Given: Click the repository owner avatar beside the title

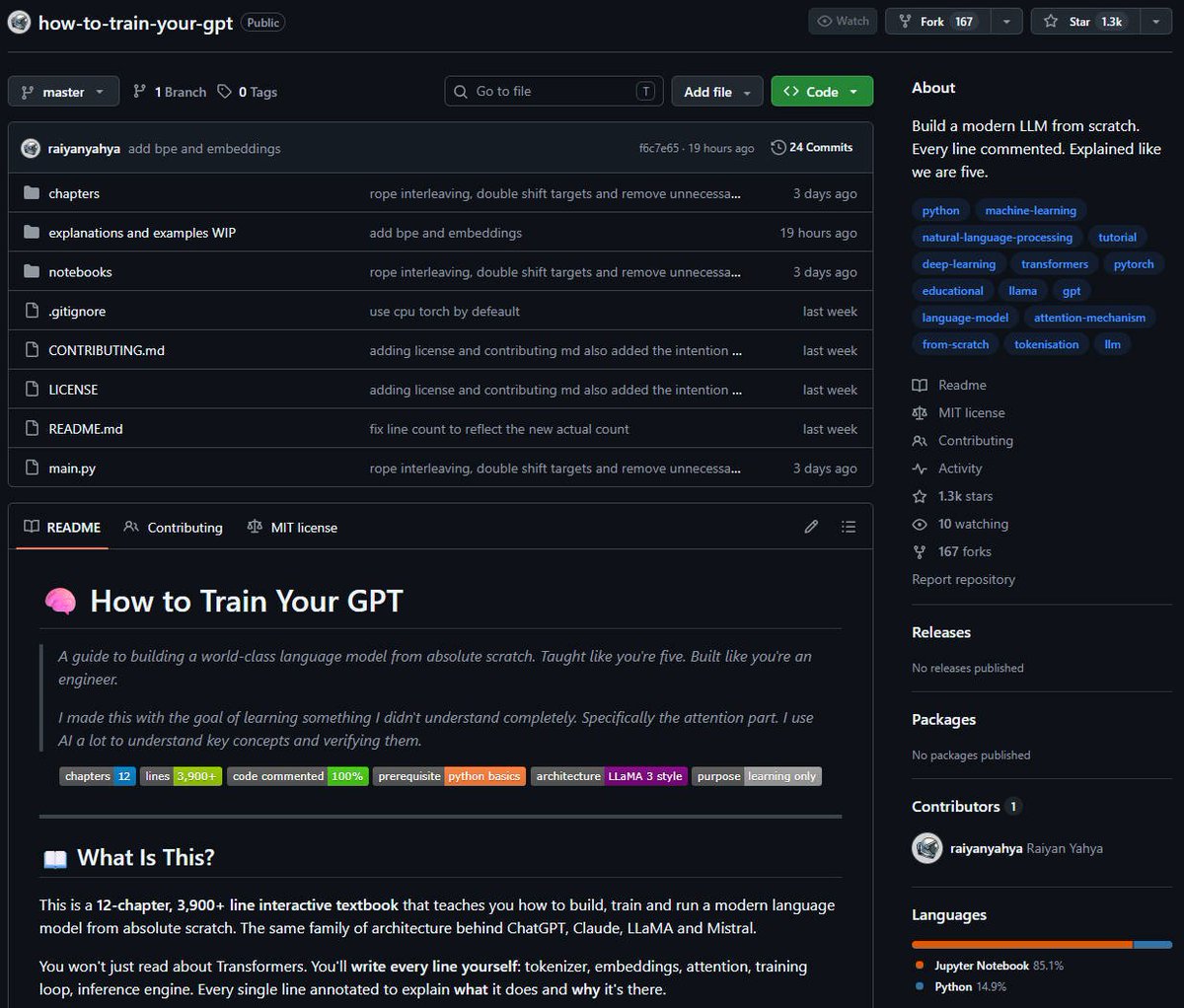Looking at the screenshot, I should (x=19, y=22).
